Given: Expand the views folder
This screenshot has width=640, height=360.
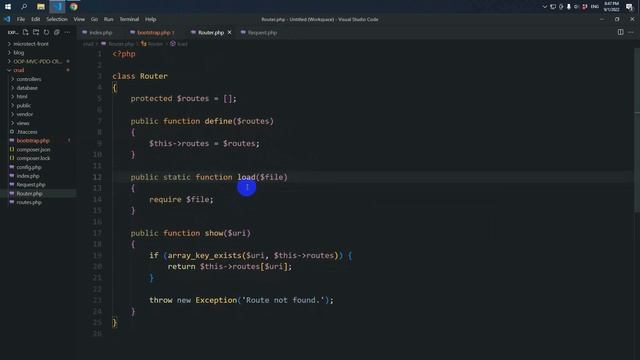Looking at the screenshot, I should point(23,123).
